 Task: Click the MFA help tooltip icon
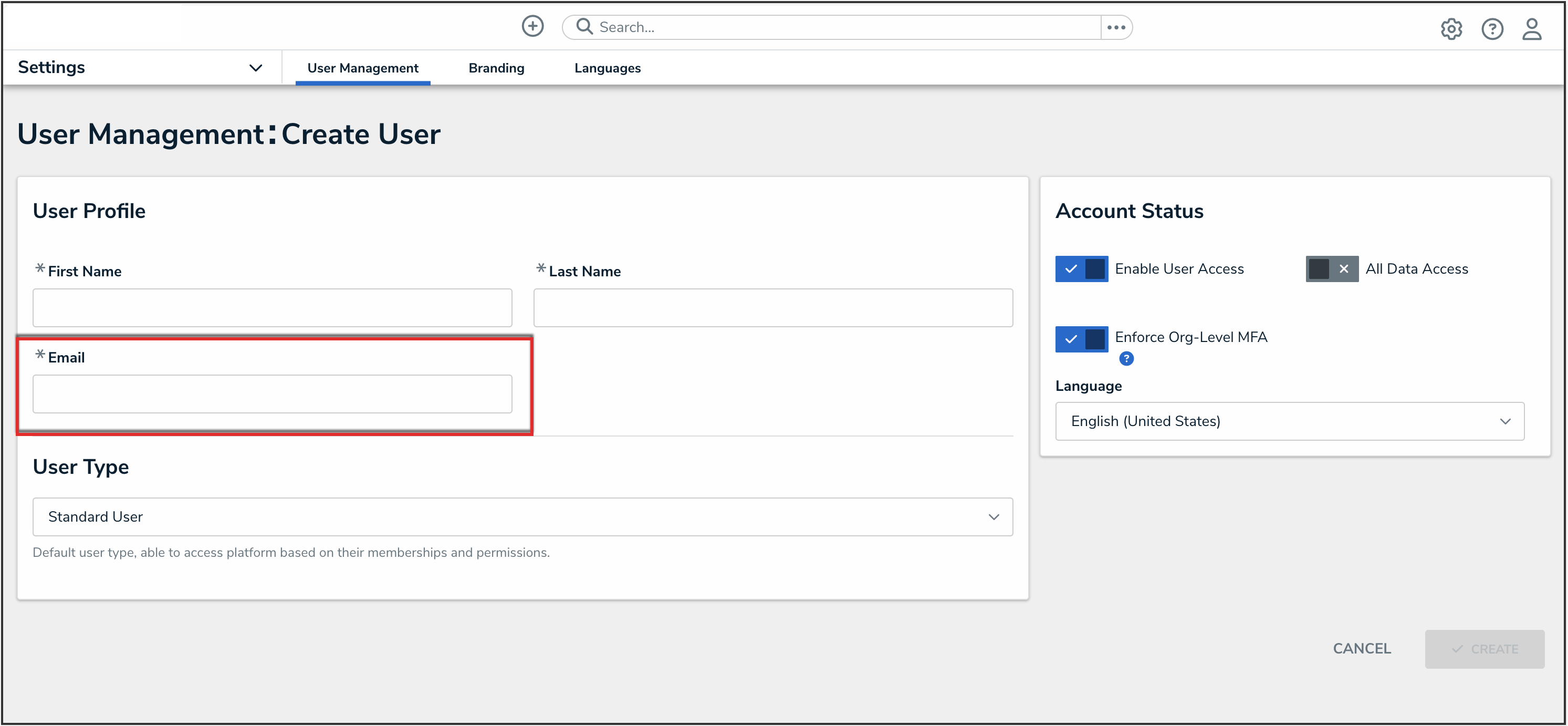(1126, 359)
